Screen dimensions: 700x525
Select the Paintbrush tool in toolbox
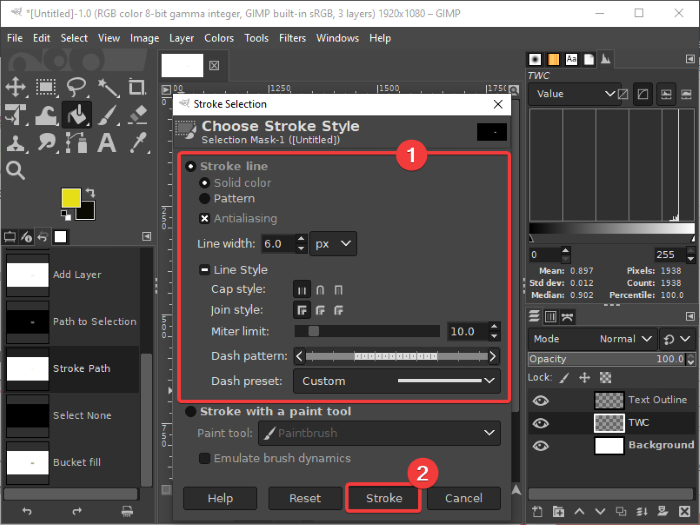(108, 115)
